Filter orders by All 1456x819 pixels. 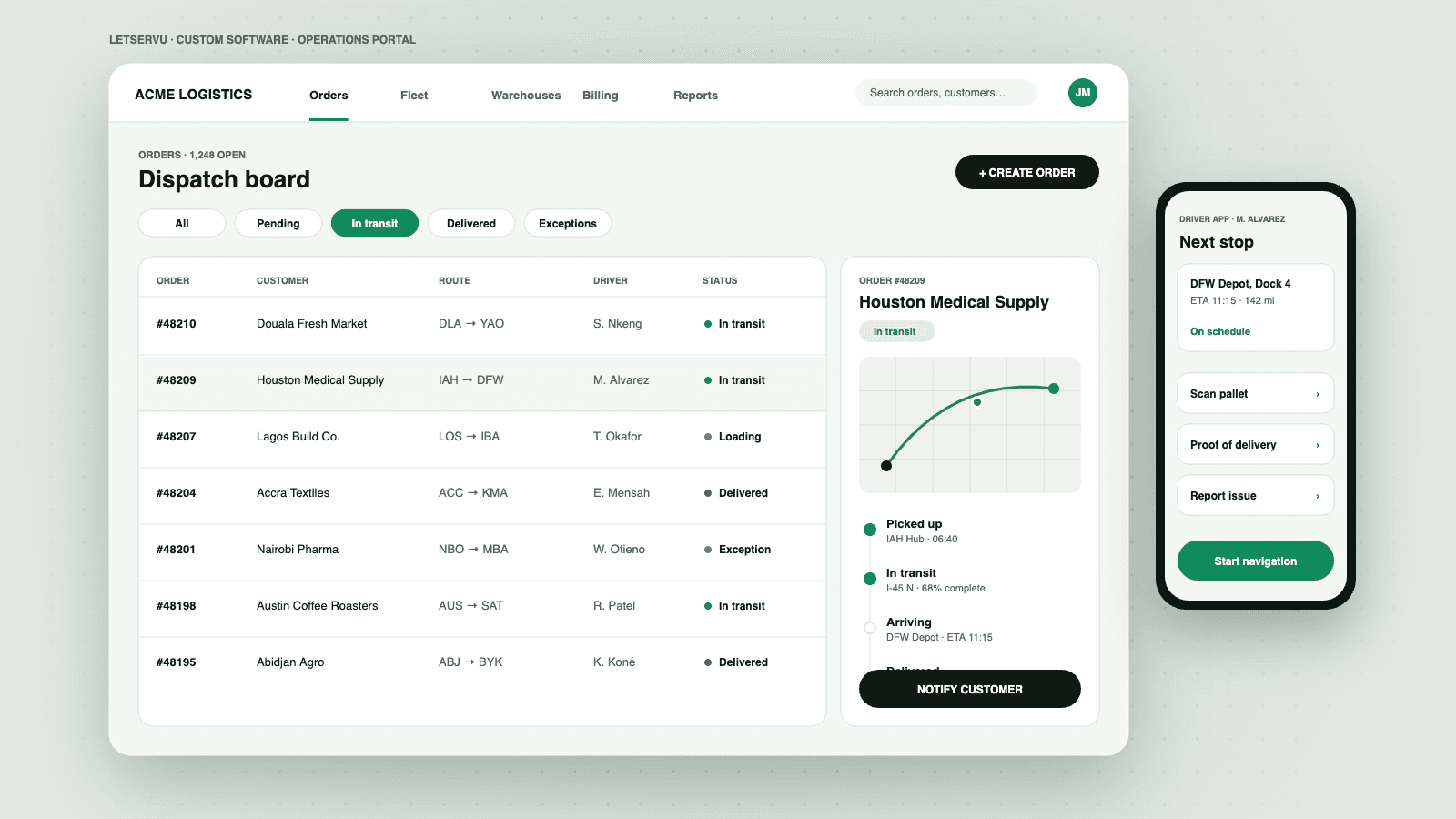tap(182, 223)
